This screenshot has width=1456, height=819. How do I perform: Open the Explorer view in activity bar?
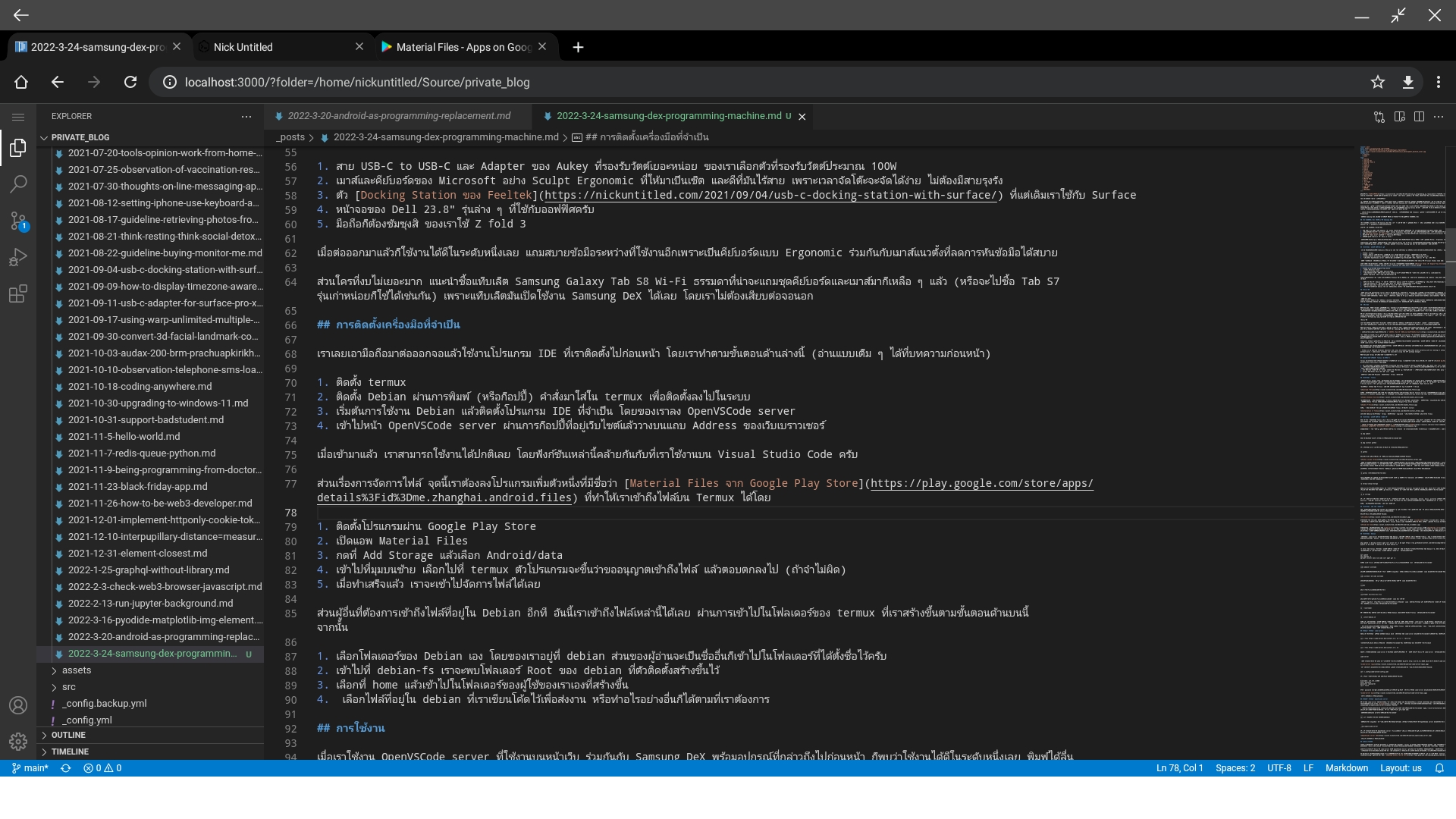coord(18,148)
